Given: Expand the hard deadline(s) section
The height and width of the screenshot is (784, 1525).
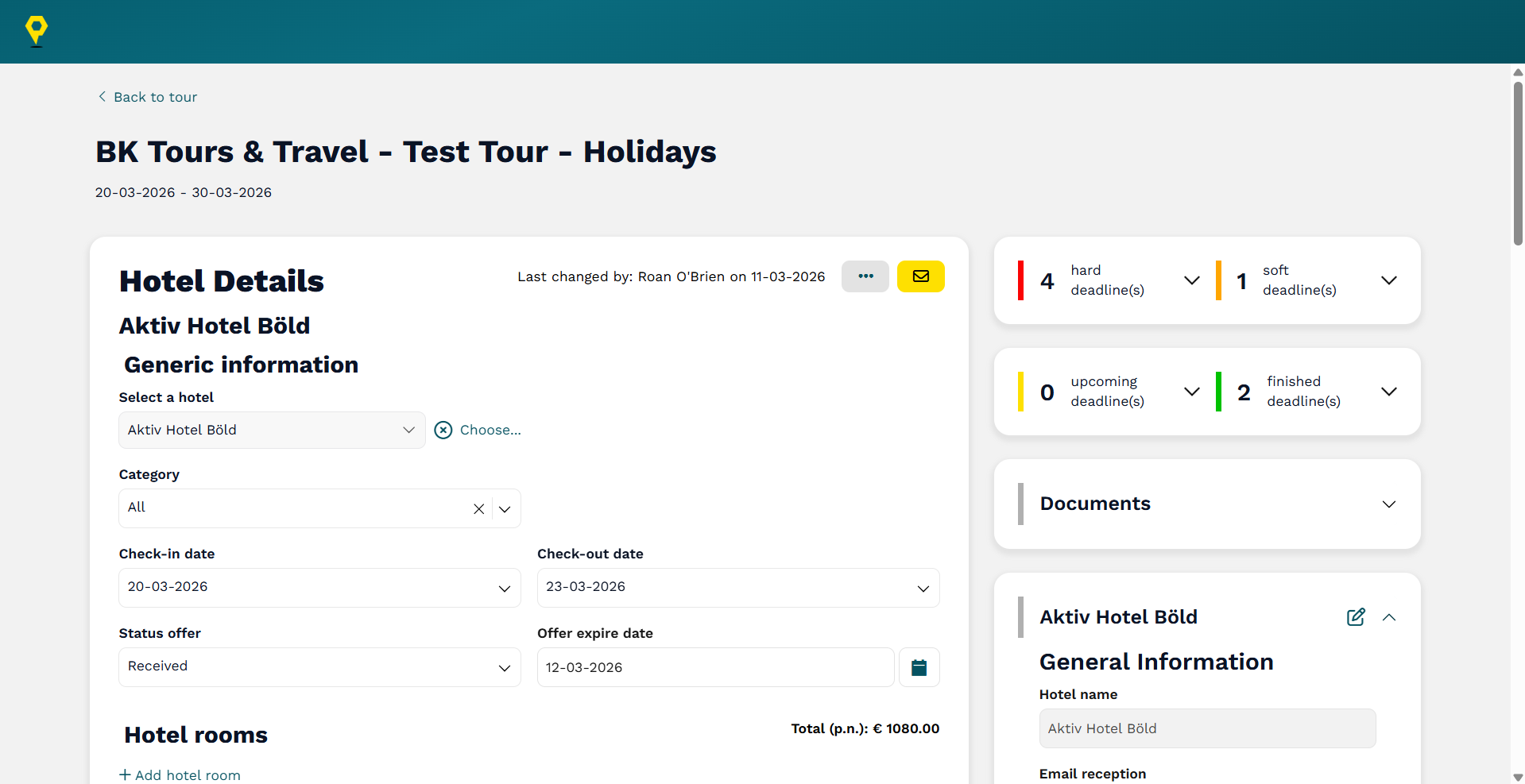Looking at the screenshot, I should (1192, 280).
